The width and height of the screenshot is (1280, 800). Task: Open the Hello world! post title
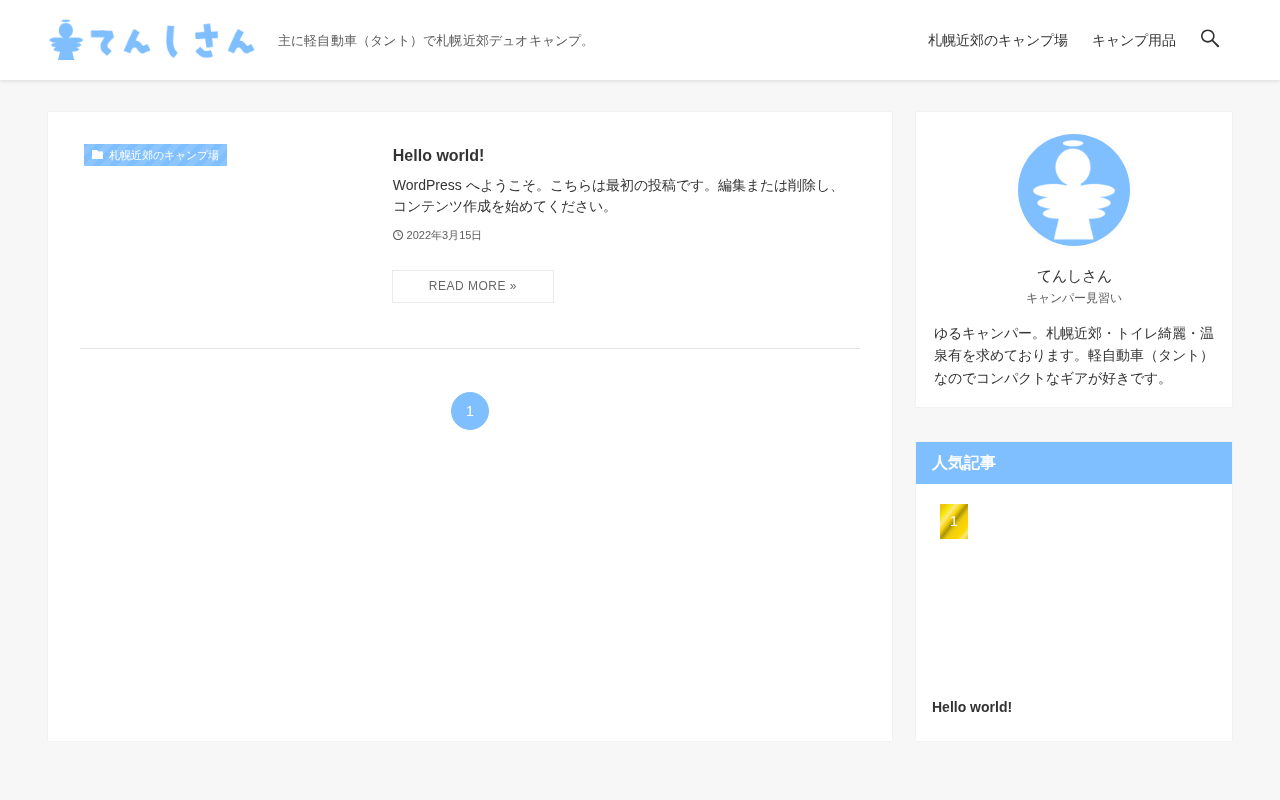point(438,155)
